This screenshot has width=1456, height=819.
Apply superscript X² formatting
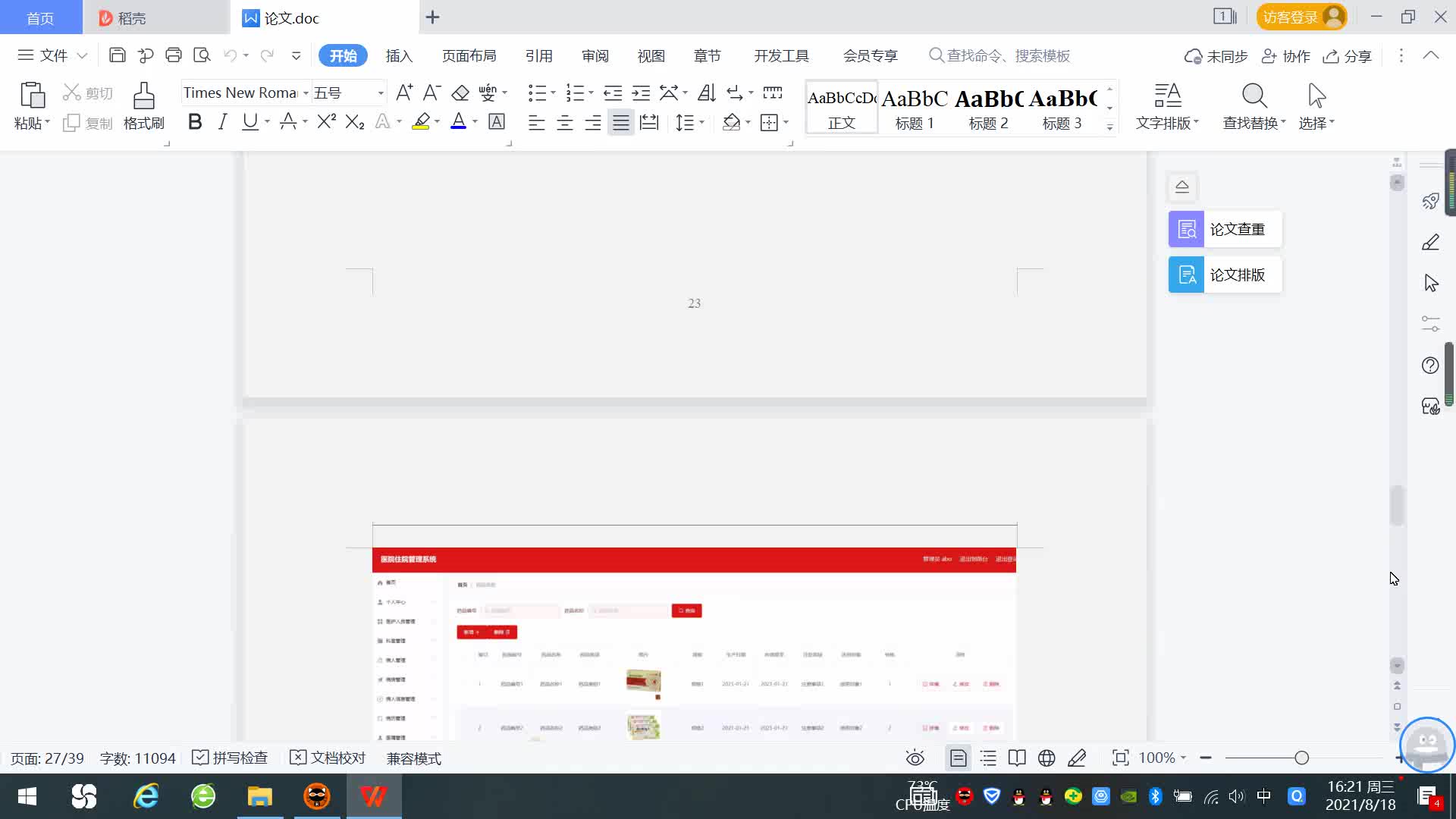pyautogui.click(x=326, y=121)
